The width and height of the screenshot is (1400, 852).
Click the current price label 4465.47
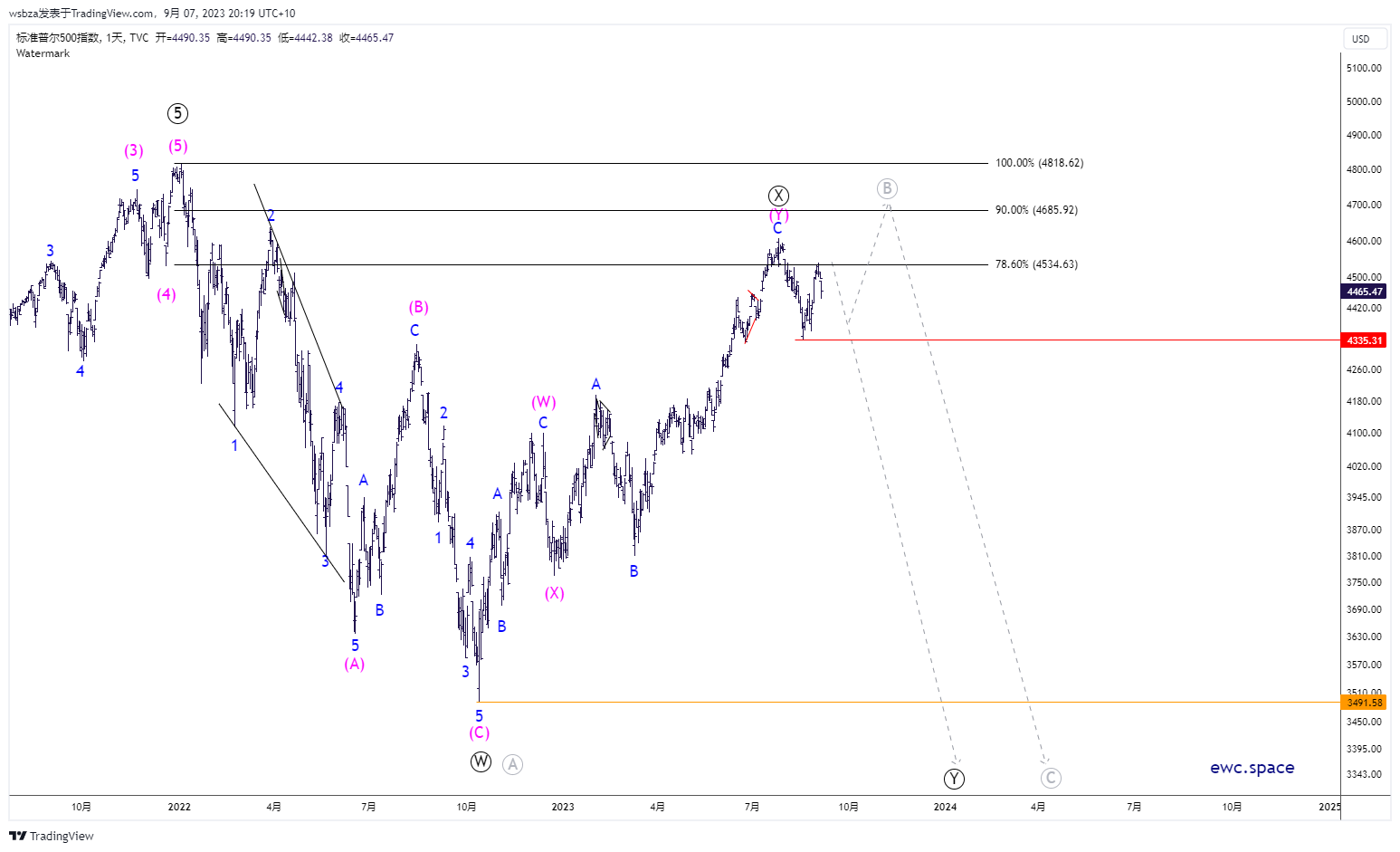[1364, 292]
